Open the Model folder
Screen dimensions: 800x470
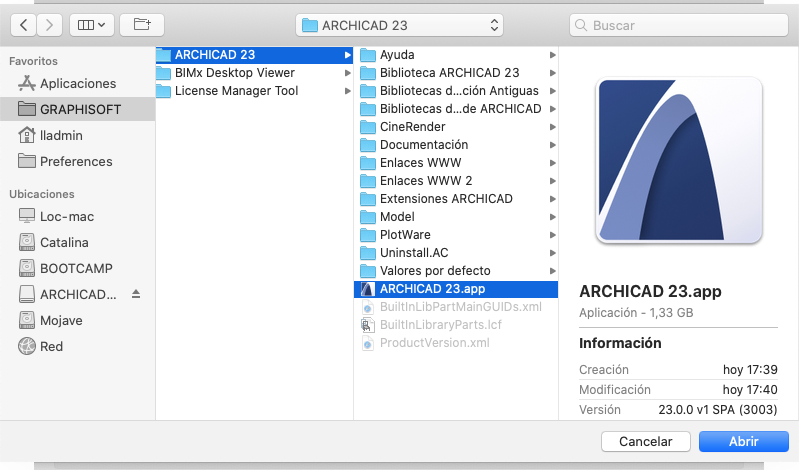(456, 217)
